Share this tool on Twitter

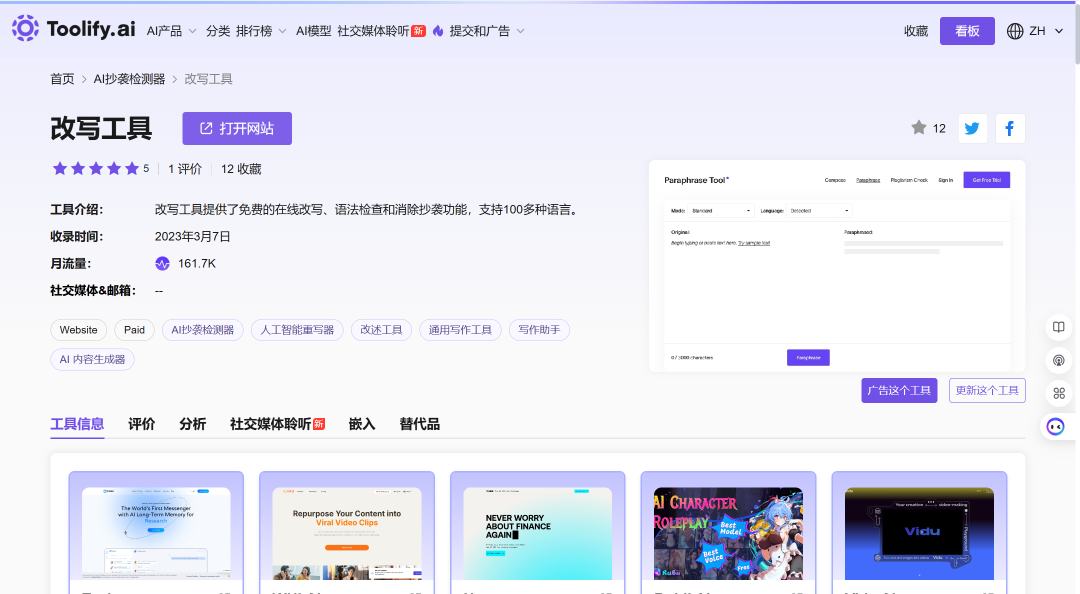973,128
